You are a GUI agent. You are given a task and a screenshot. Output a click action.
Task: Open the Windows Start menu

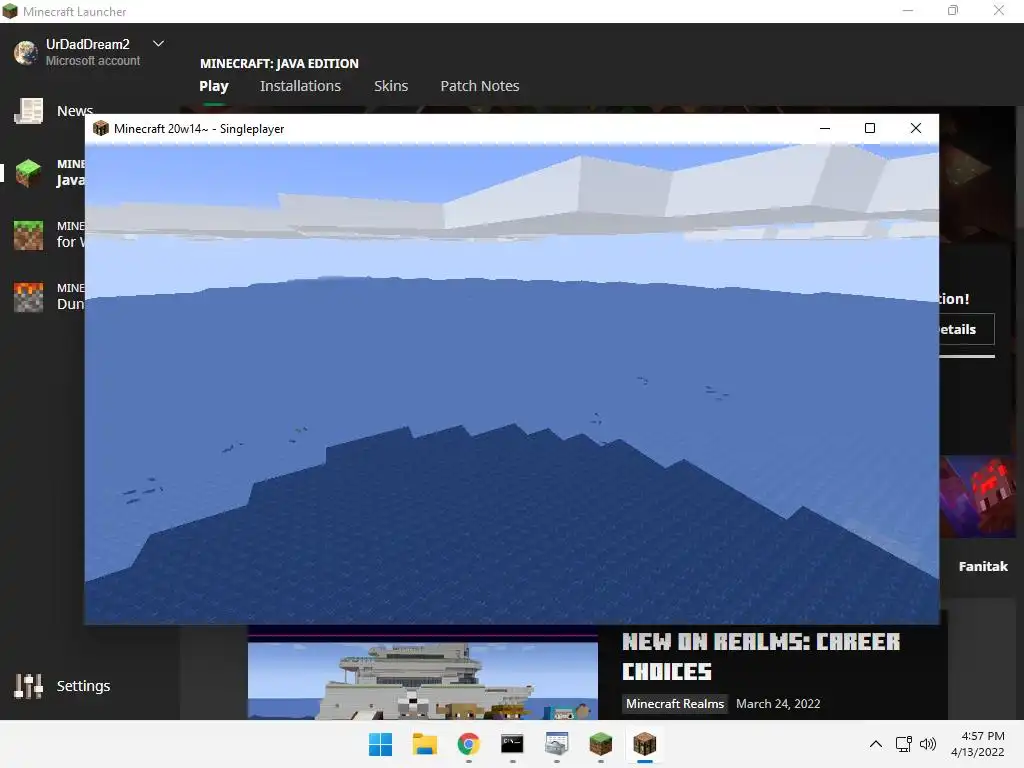coord(380,744)
